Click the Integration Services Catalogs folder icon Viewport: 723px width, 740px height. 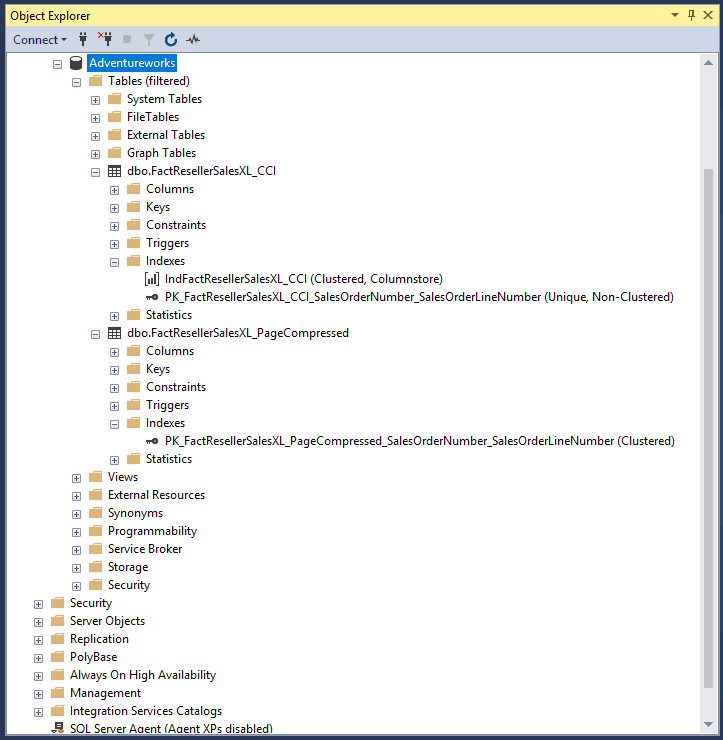[58, 710]
